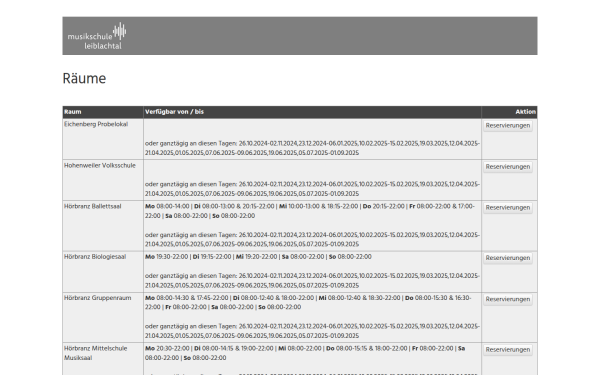
Task: Select the 'Hörbranz Biologiesaal' room name
Action: [x=95, y=257]
